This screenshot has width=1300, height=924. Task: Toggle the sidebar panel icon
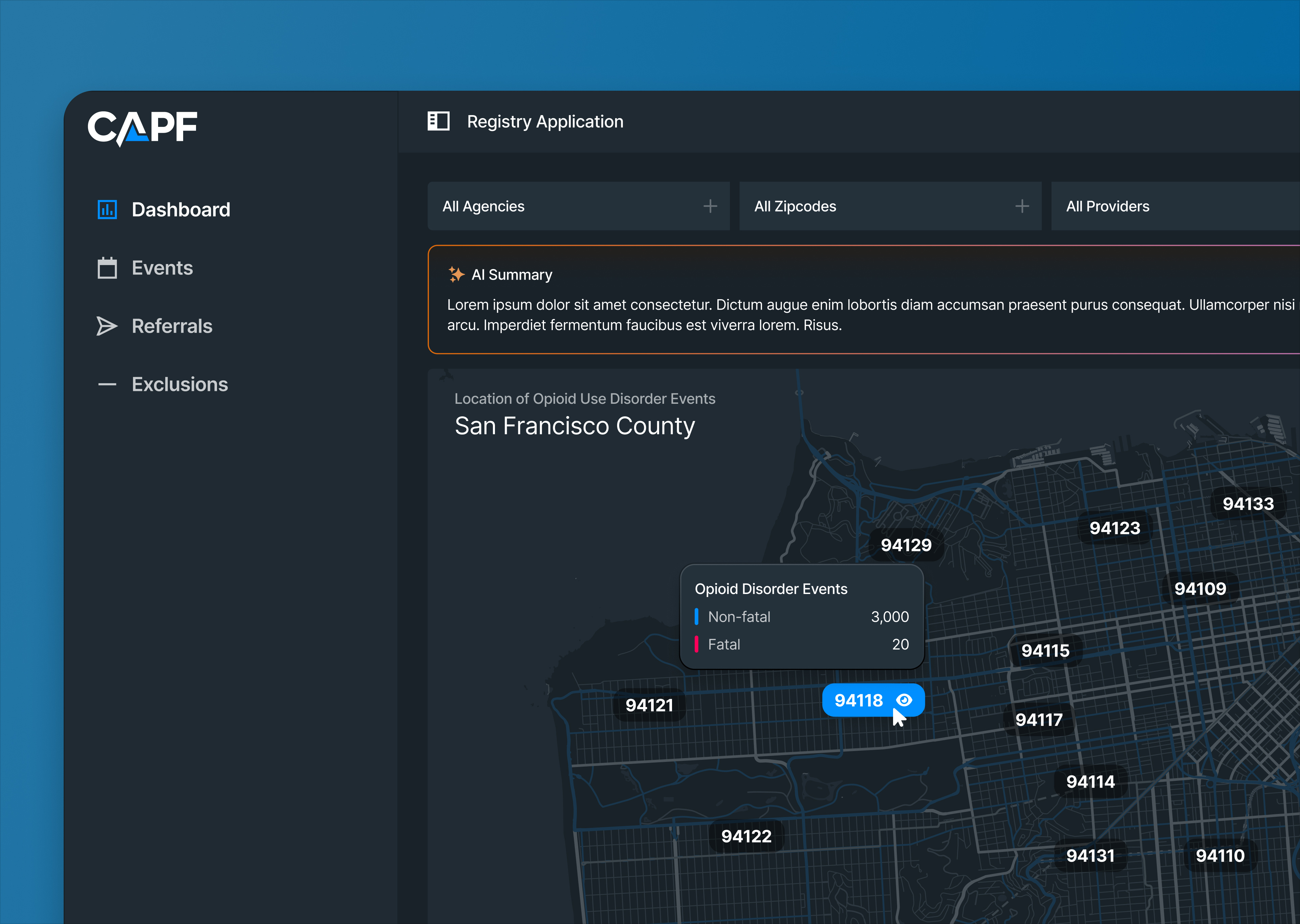point(438,121)
